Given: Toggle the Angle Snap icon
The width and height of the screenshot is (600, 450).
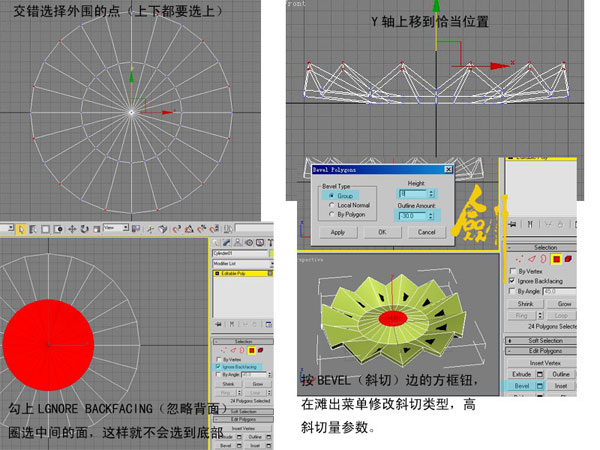Looking at the screenshot, I should [x=176, y=229].
